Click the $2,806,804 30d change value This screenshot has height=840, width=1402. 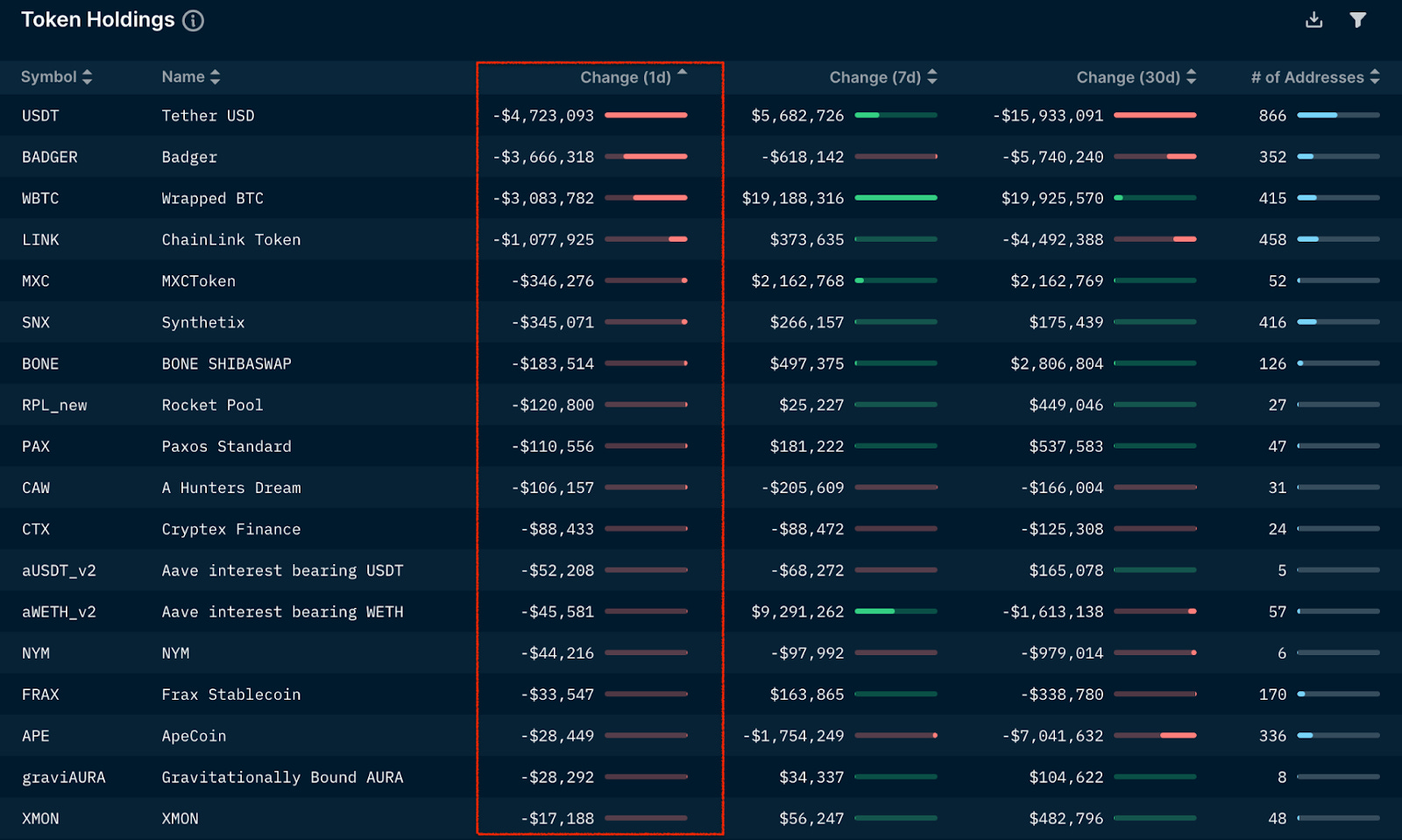point(1057,364)
